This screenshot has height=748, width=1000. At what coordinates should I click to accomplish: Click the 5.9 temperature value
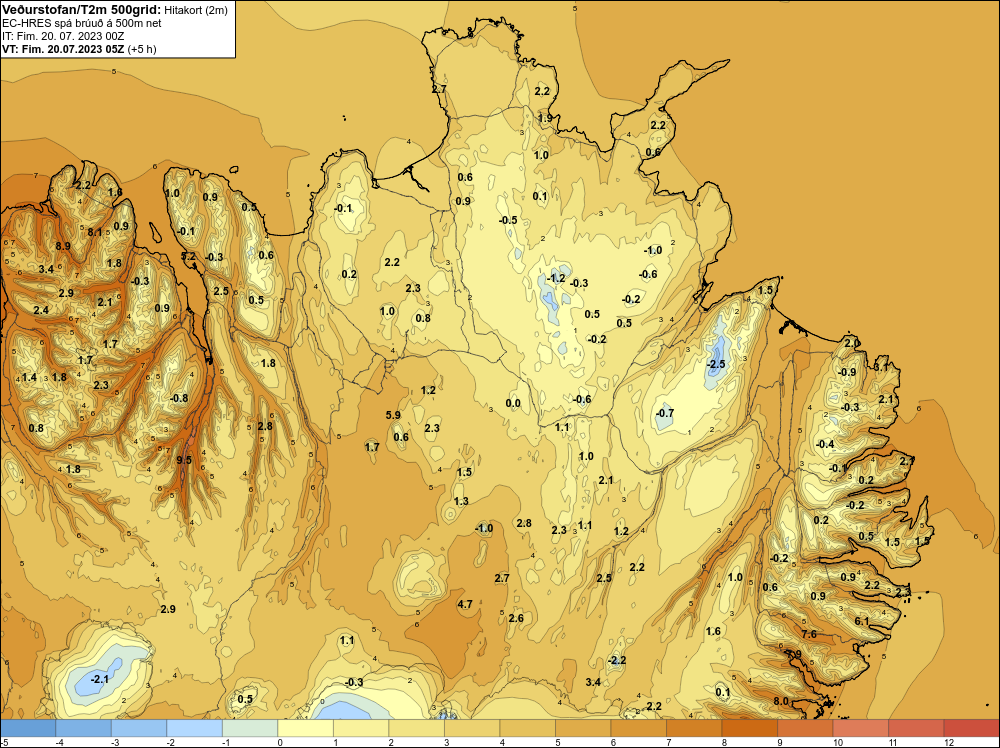click(x=393, y=415)
